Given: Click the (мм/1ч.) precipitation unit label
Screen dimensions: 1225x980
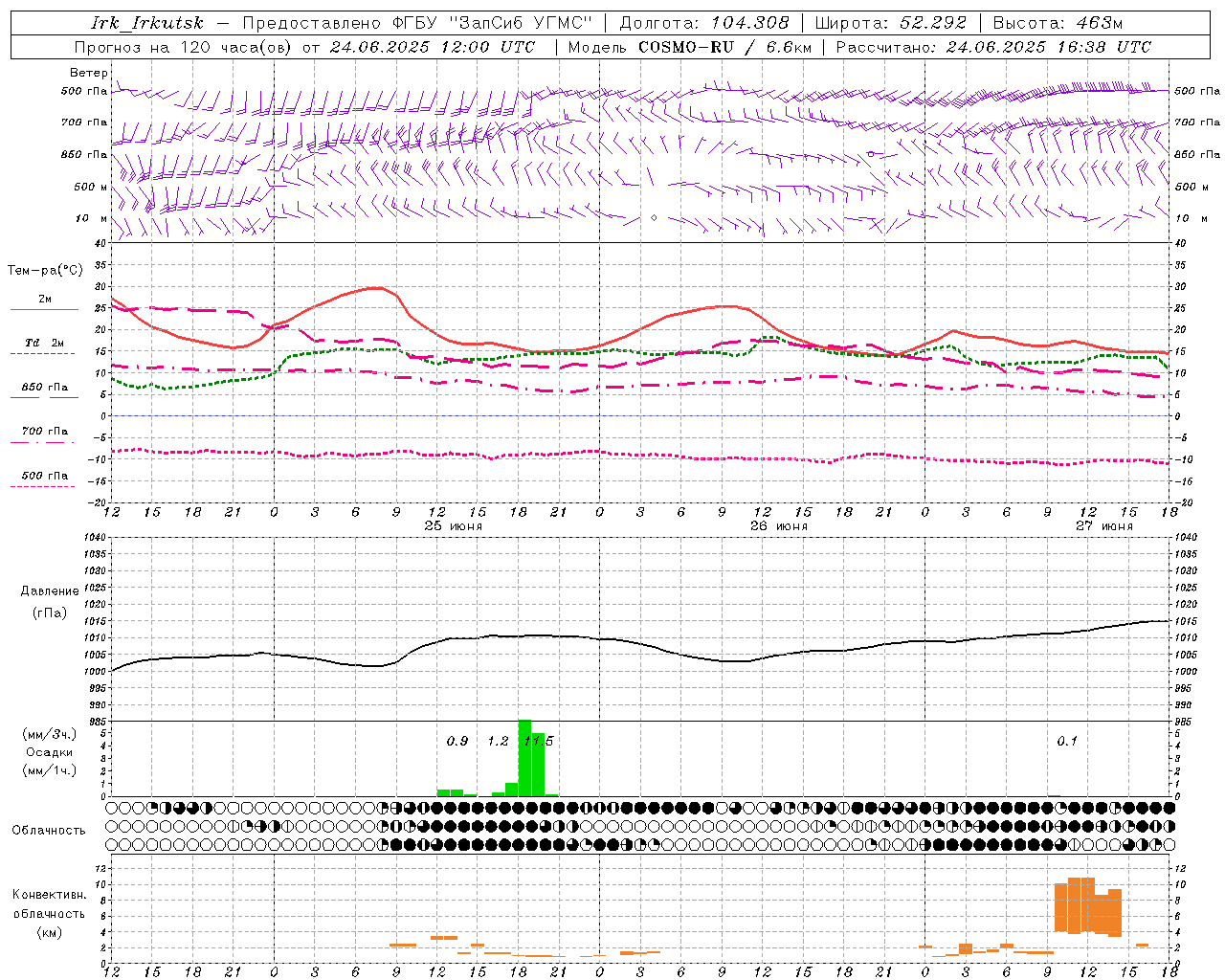Looking at the screenshot, I should click(50, 770).
